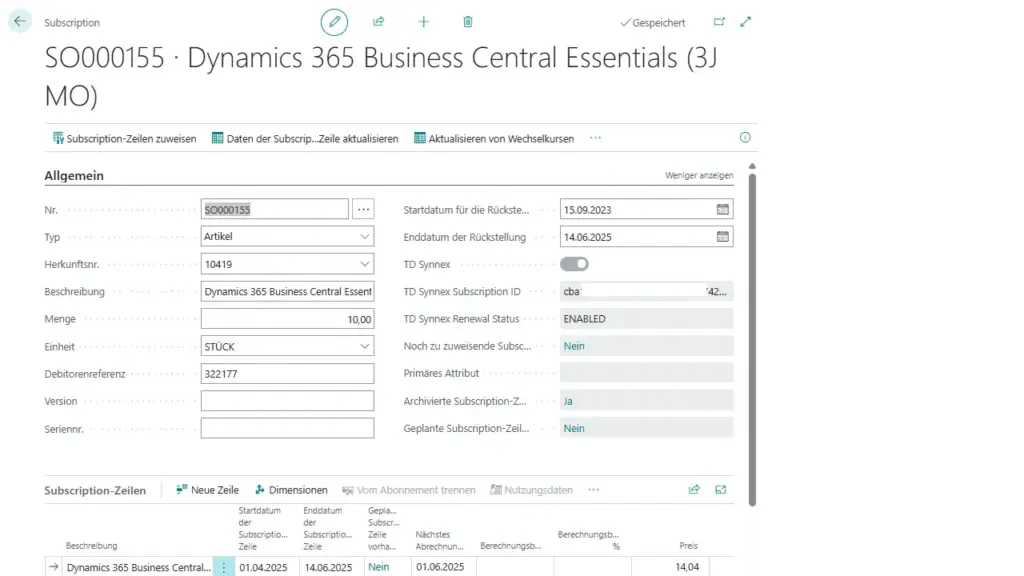Toggle the TD Synnex switch
The image size is (1024, 576).
click(574, 264)
